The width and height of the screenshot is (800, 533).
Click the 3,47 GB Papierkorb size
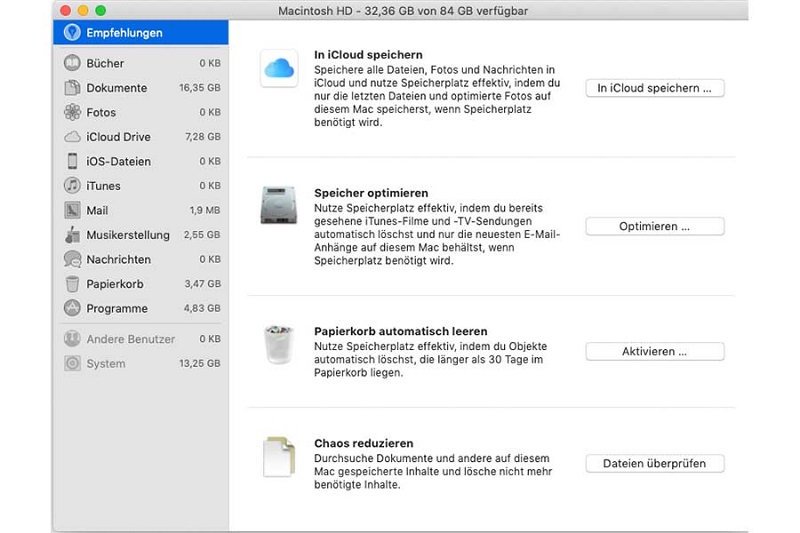(203, 284)
